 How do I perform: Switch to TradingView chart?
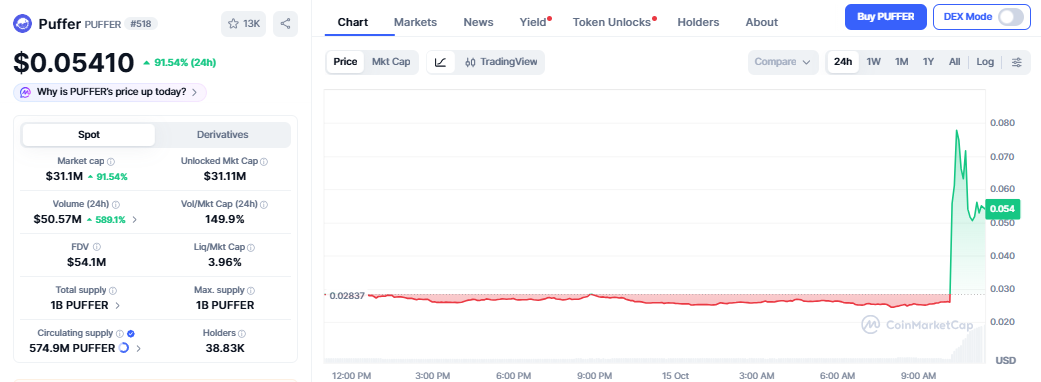click(x=501, y=62)
